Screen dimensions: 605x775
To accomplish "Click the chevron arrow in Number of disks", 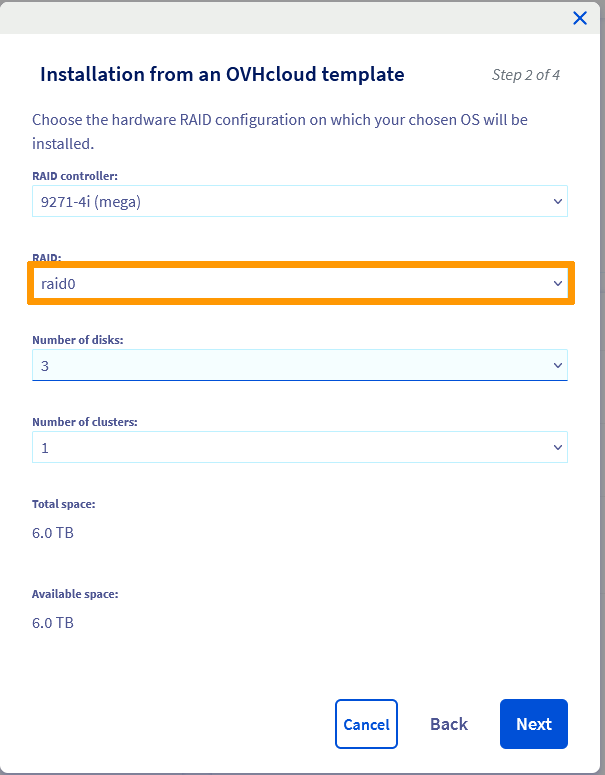I will tap(558, 366).
